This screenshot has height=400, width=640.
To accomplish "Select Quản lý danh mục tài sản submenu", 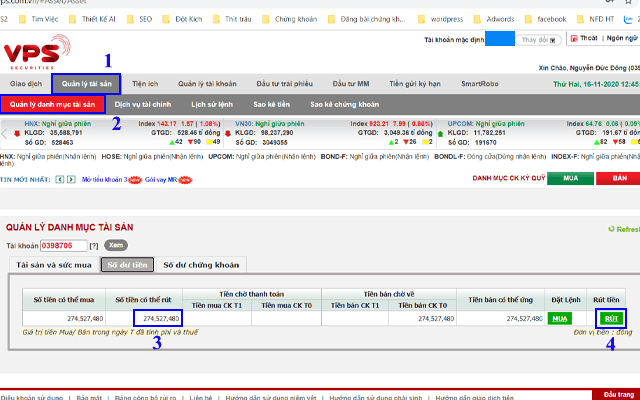I will tap(52, 104).
